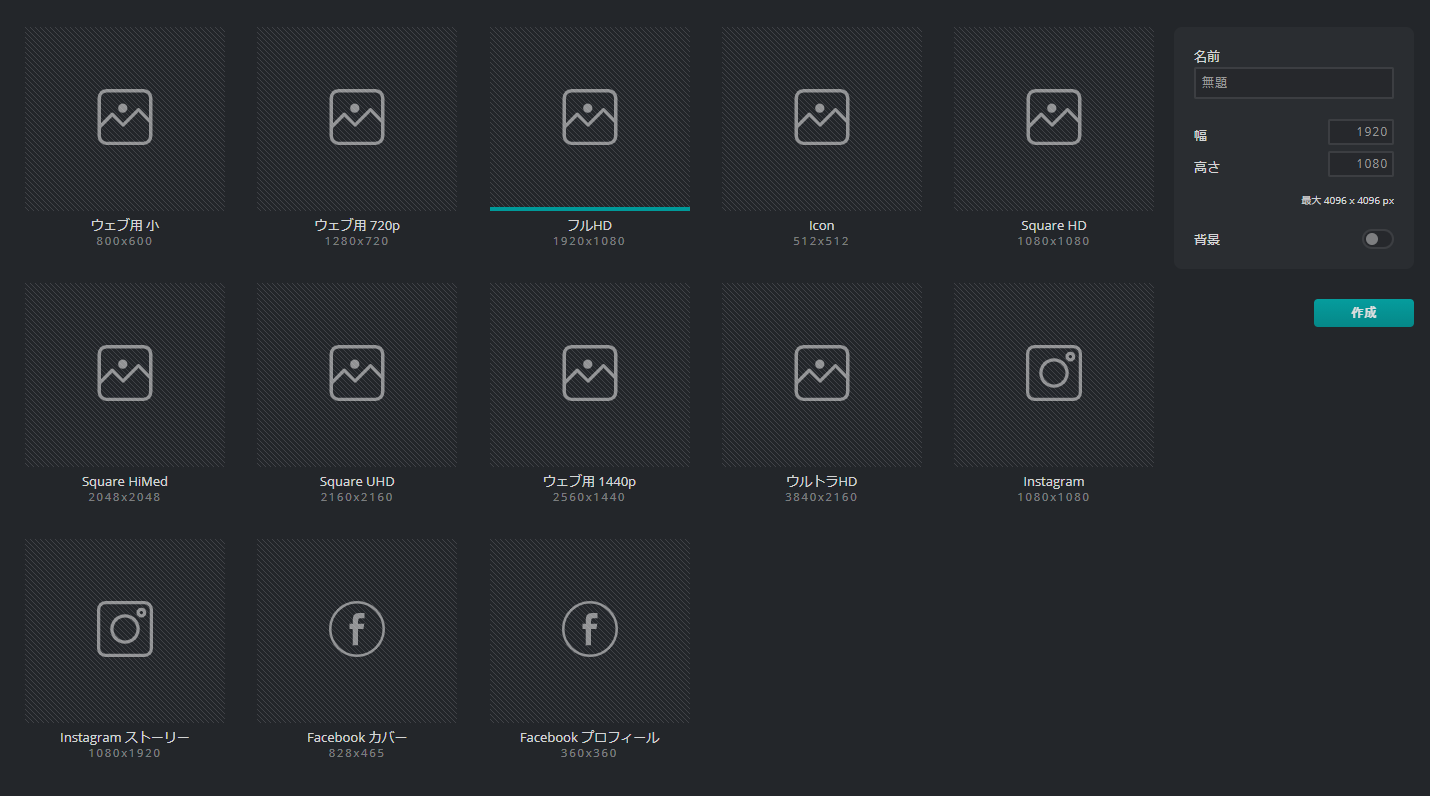
Task: Select the Square HD 1080x1080 thumbnail
Action: point(1053,118)
